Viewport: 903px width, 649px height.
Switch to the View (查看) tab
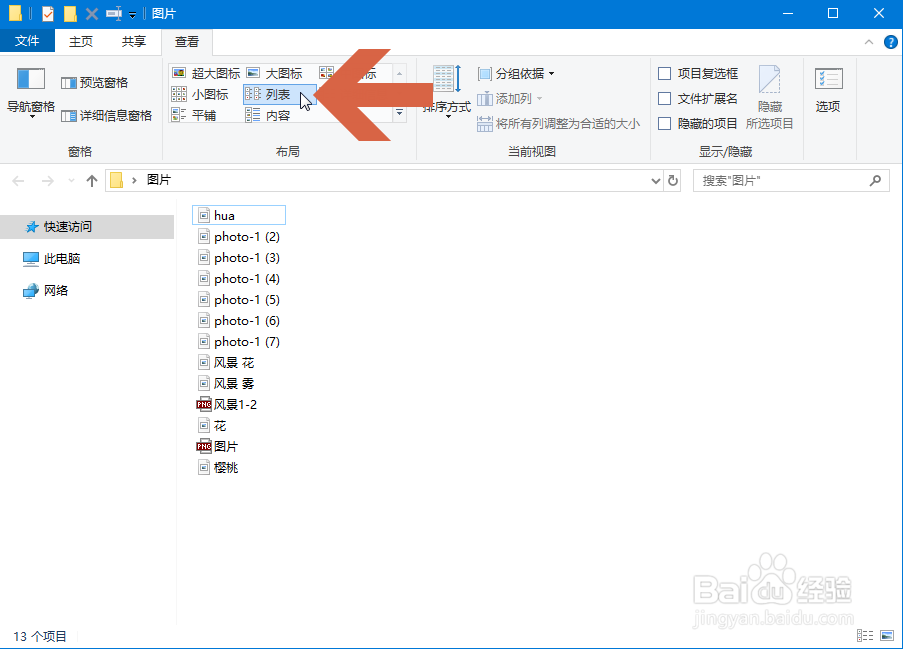point(187,42)
